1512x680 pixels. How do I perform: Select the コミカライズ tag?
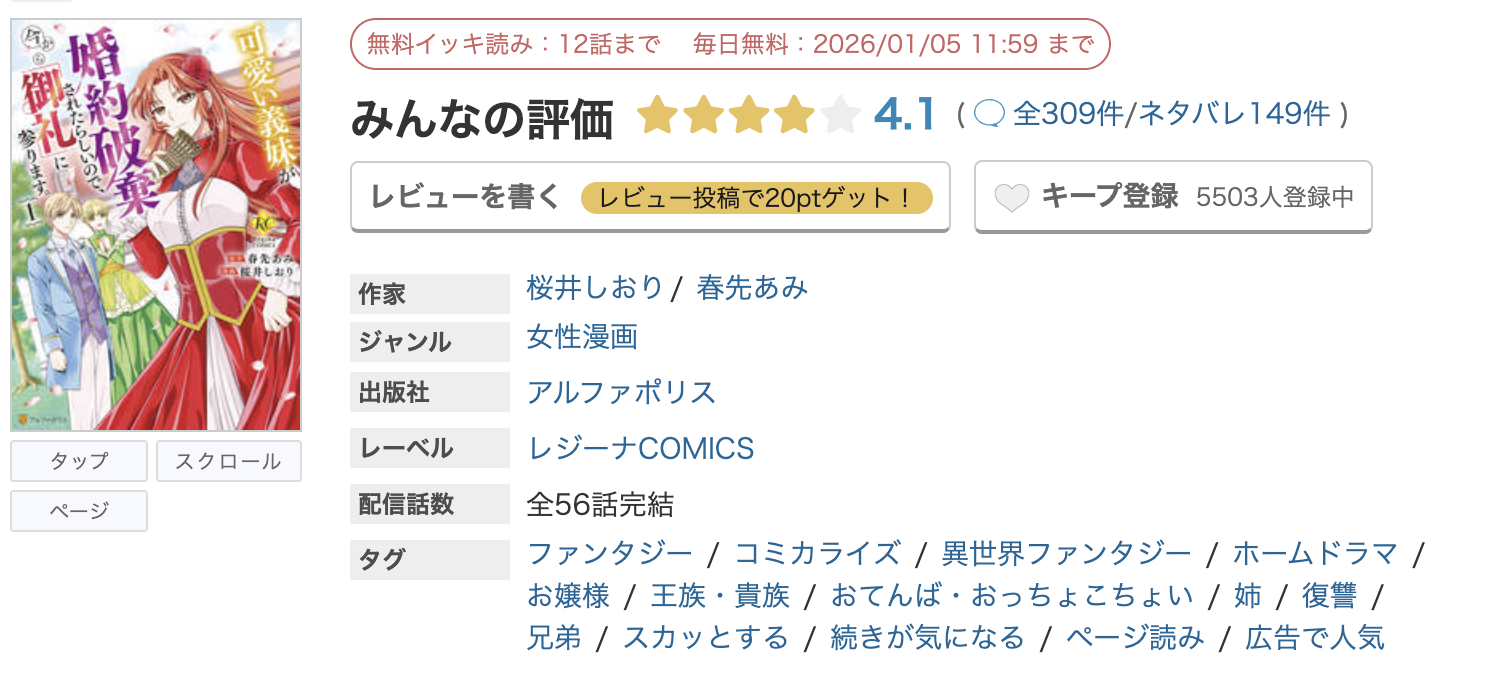817,553
